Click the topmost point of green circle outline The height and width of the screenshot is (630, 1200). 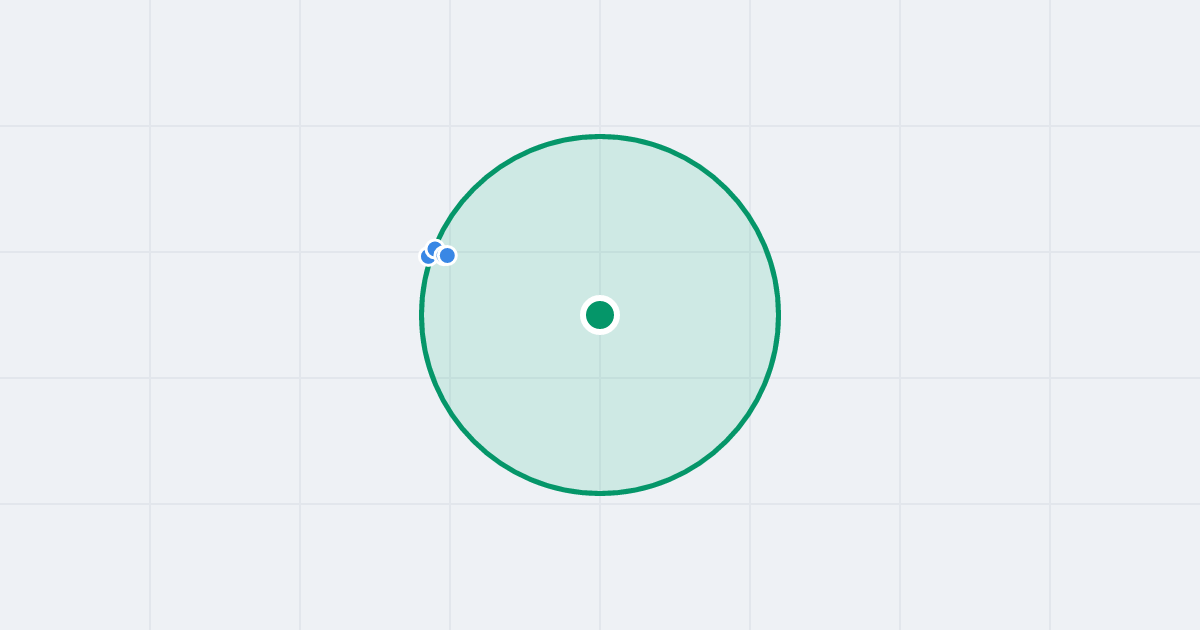(600, 136)
